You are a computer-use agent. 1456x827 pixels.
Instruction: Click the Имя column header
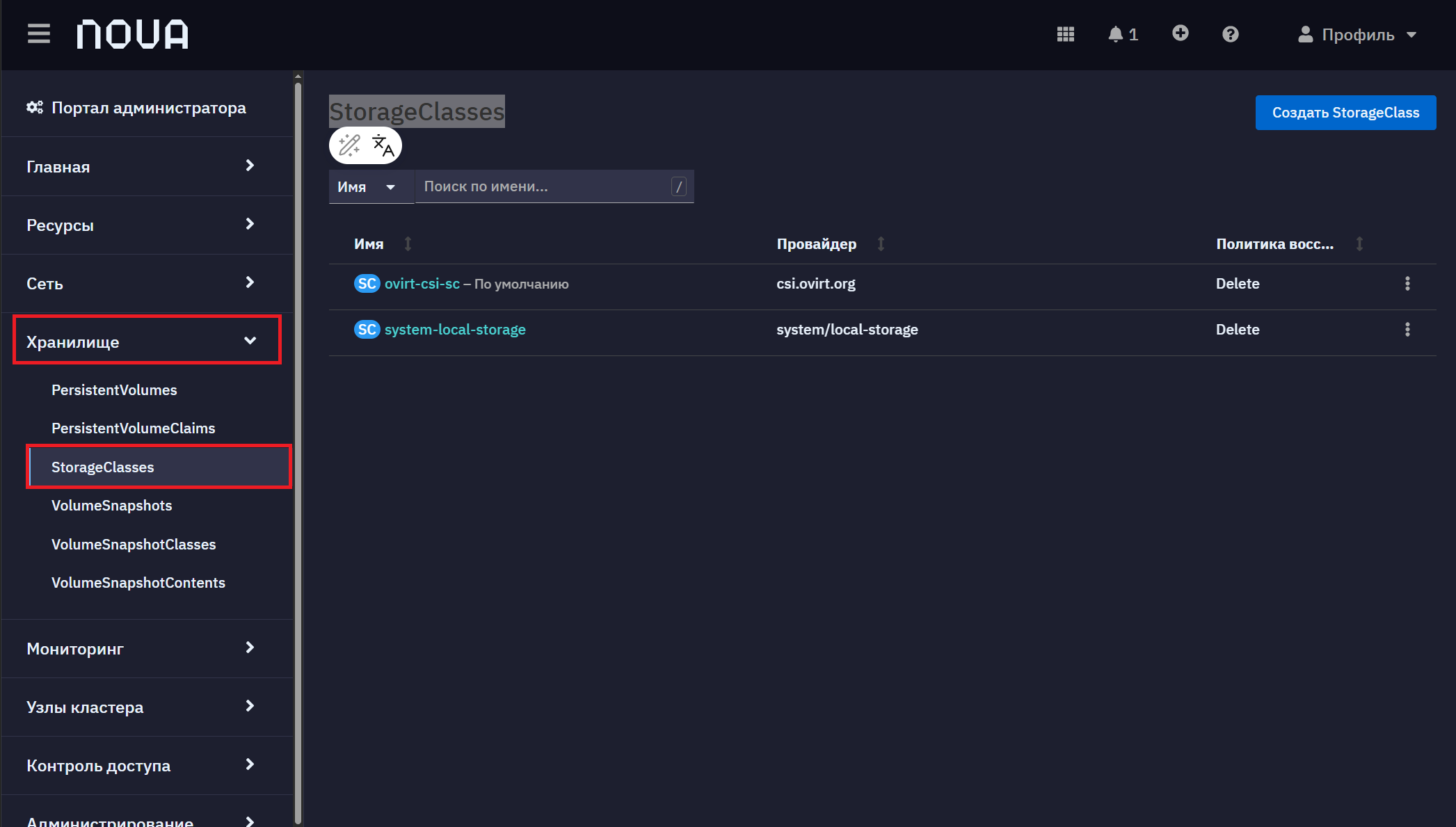[369, 244]
